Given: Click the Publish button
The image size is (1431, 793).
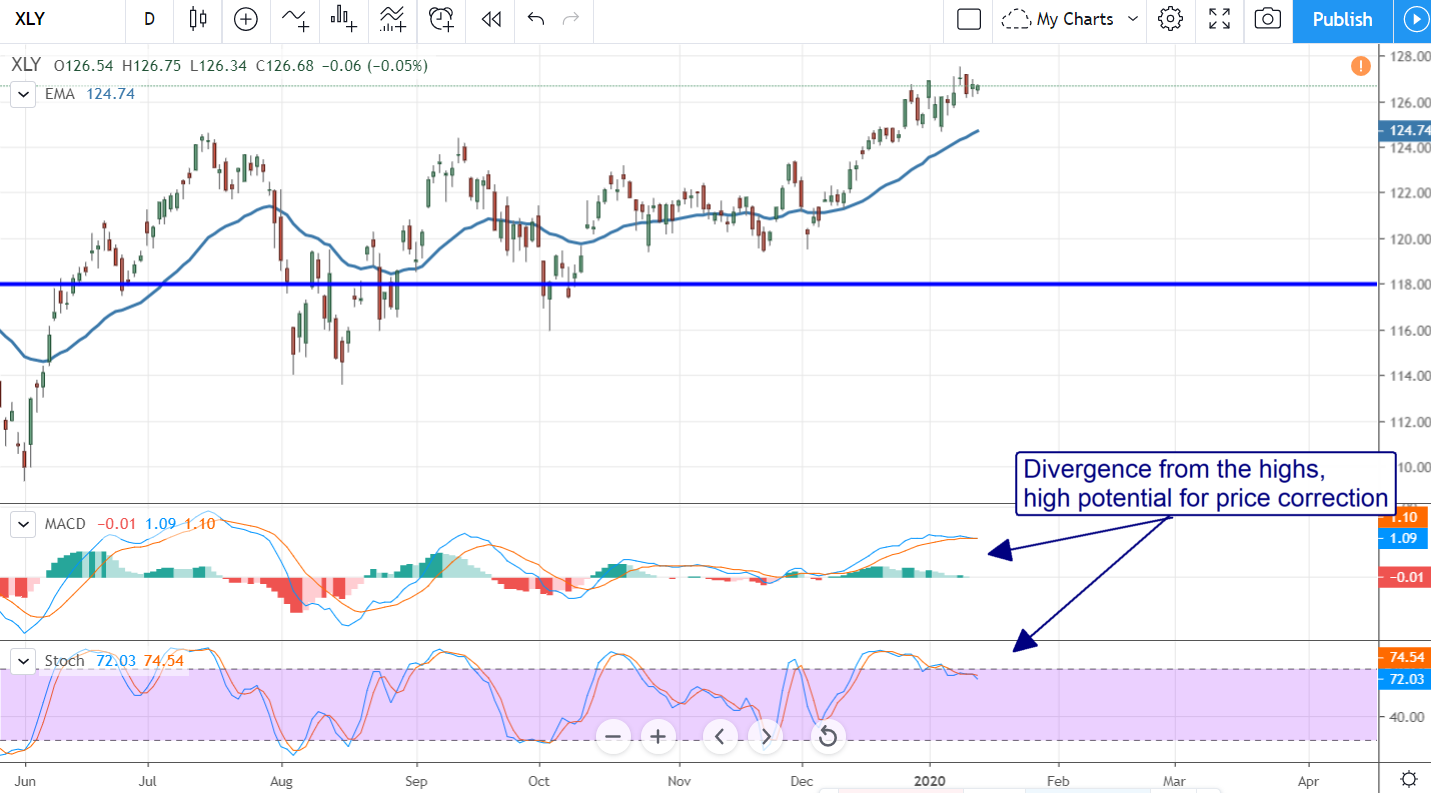Looking at the screenshot, I should tap(1342, 20).
